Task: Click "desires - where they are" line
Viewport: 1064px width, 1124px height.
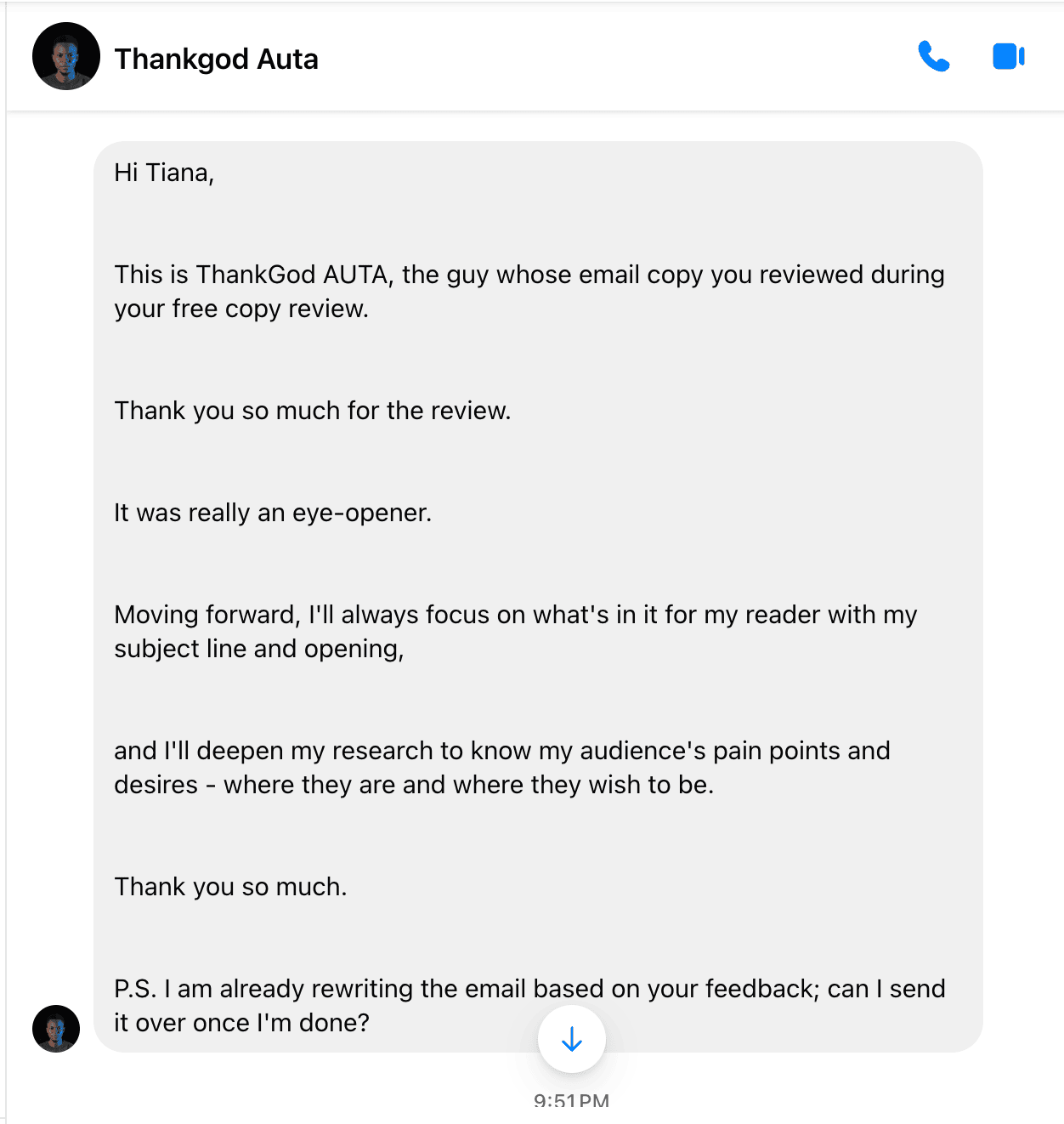Action: (413, 785)
